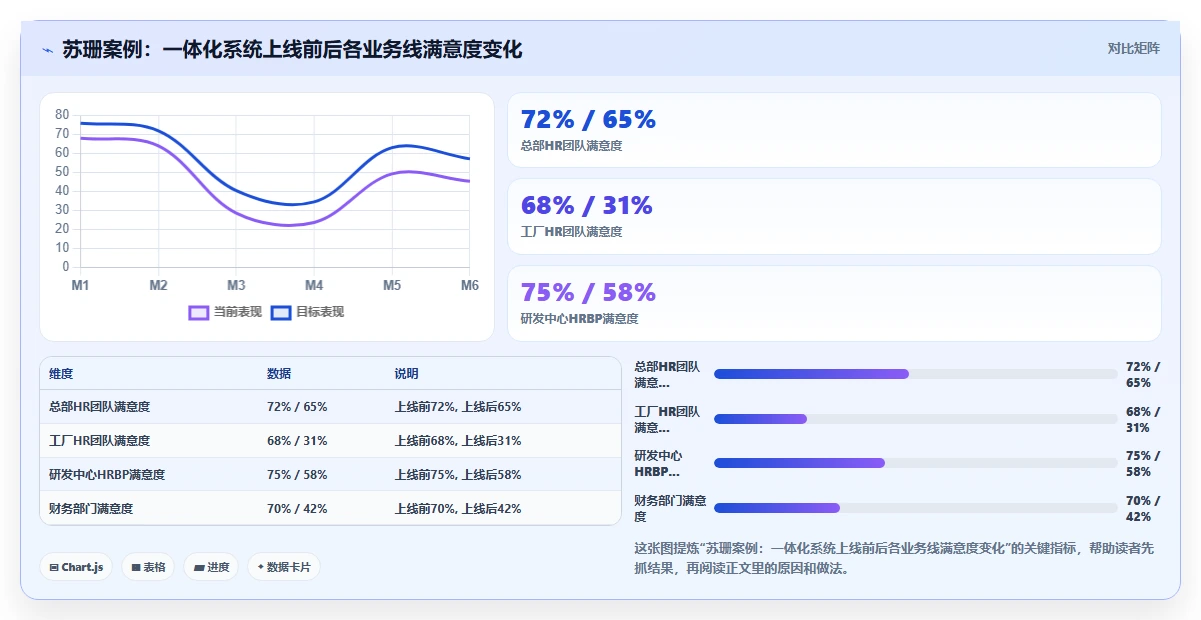Click the 80 y-axis tick label

pos(62,115)
